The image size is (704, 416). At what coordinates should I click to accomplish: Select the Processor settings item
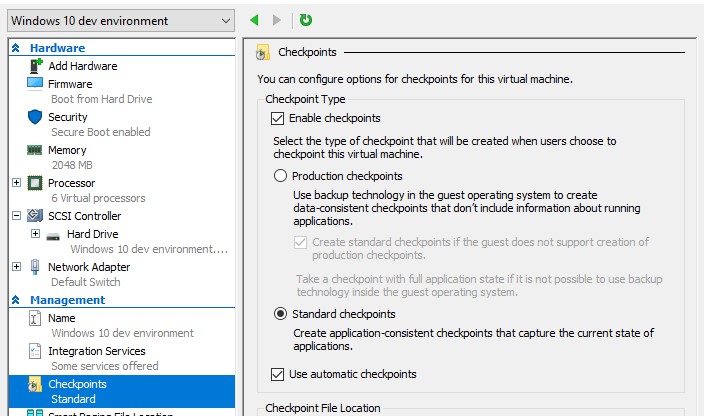[x=71, y=183]
